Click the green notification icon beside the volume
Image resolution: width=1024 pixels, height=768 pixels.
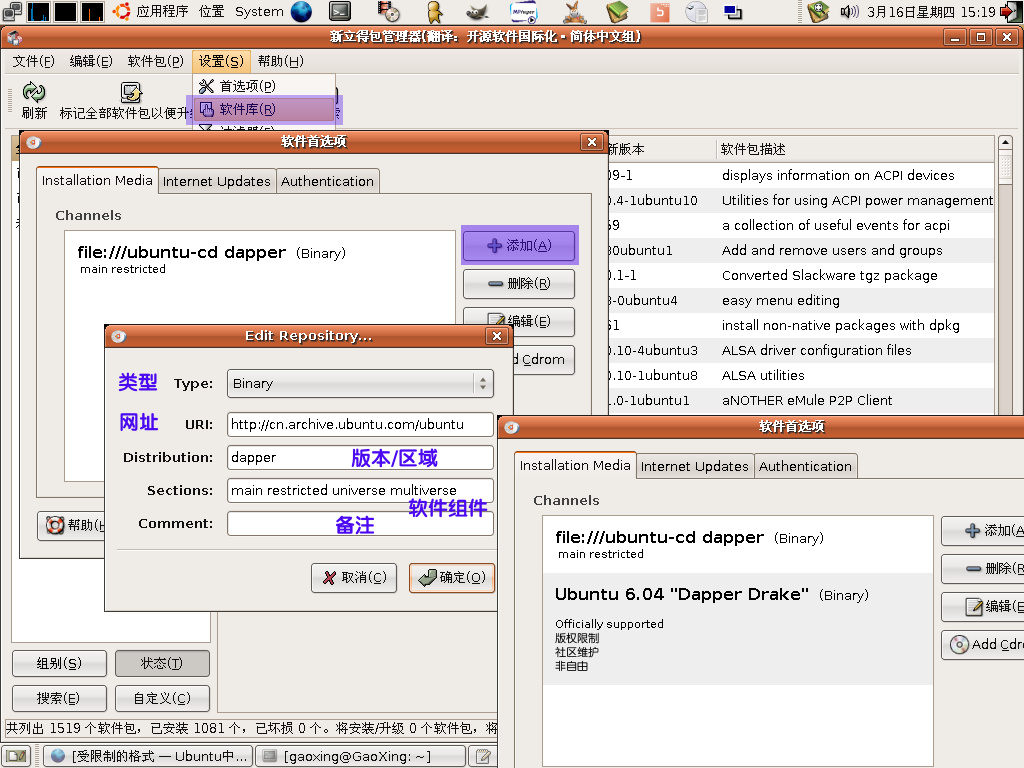click(x=818, y=11)
